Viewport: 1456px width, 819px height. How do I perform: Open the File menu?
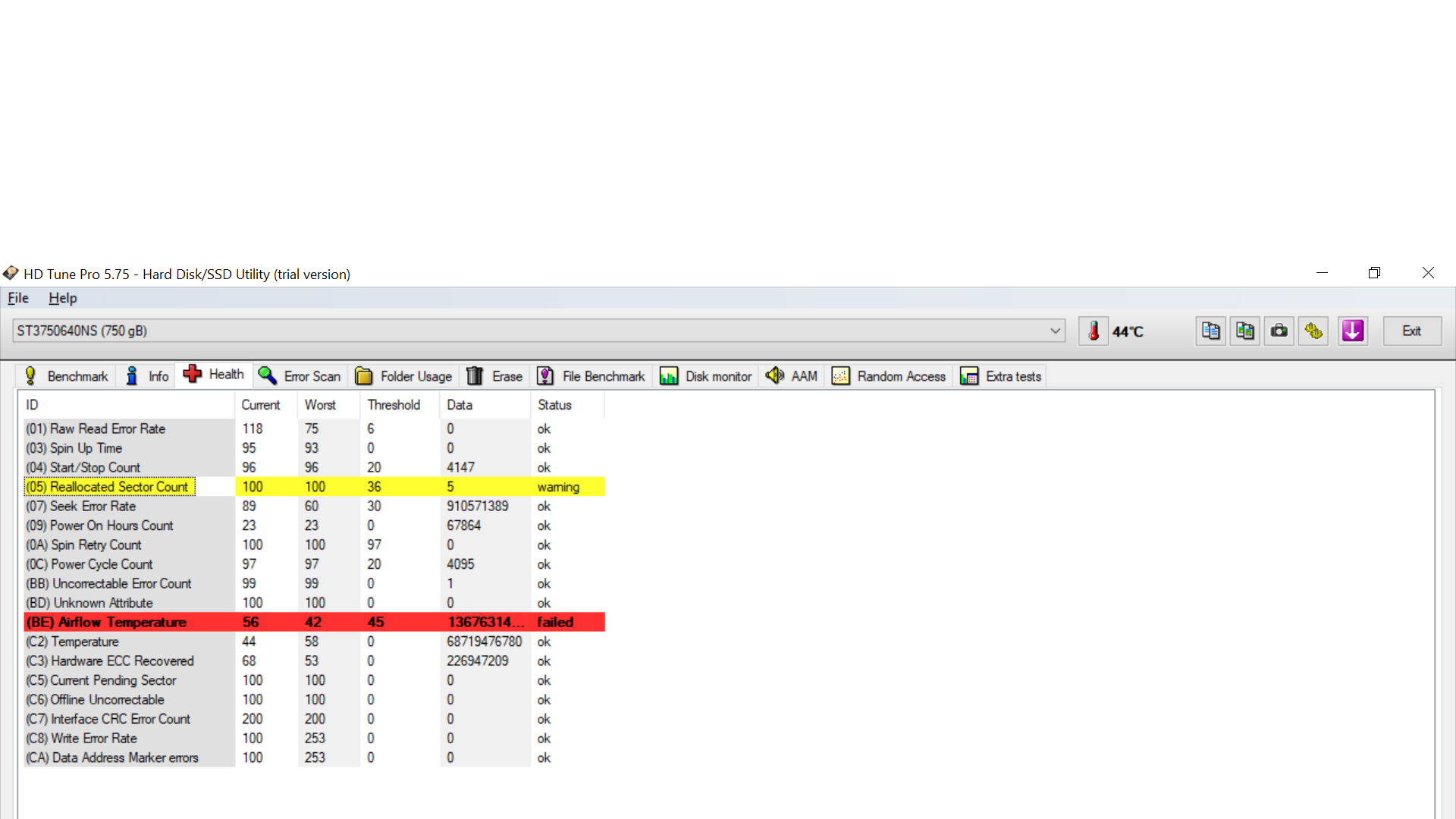(x=18, y=298)
